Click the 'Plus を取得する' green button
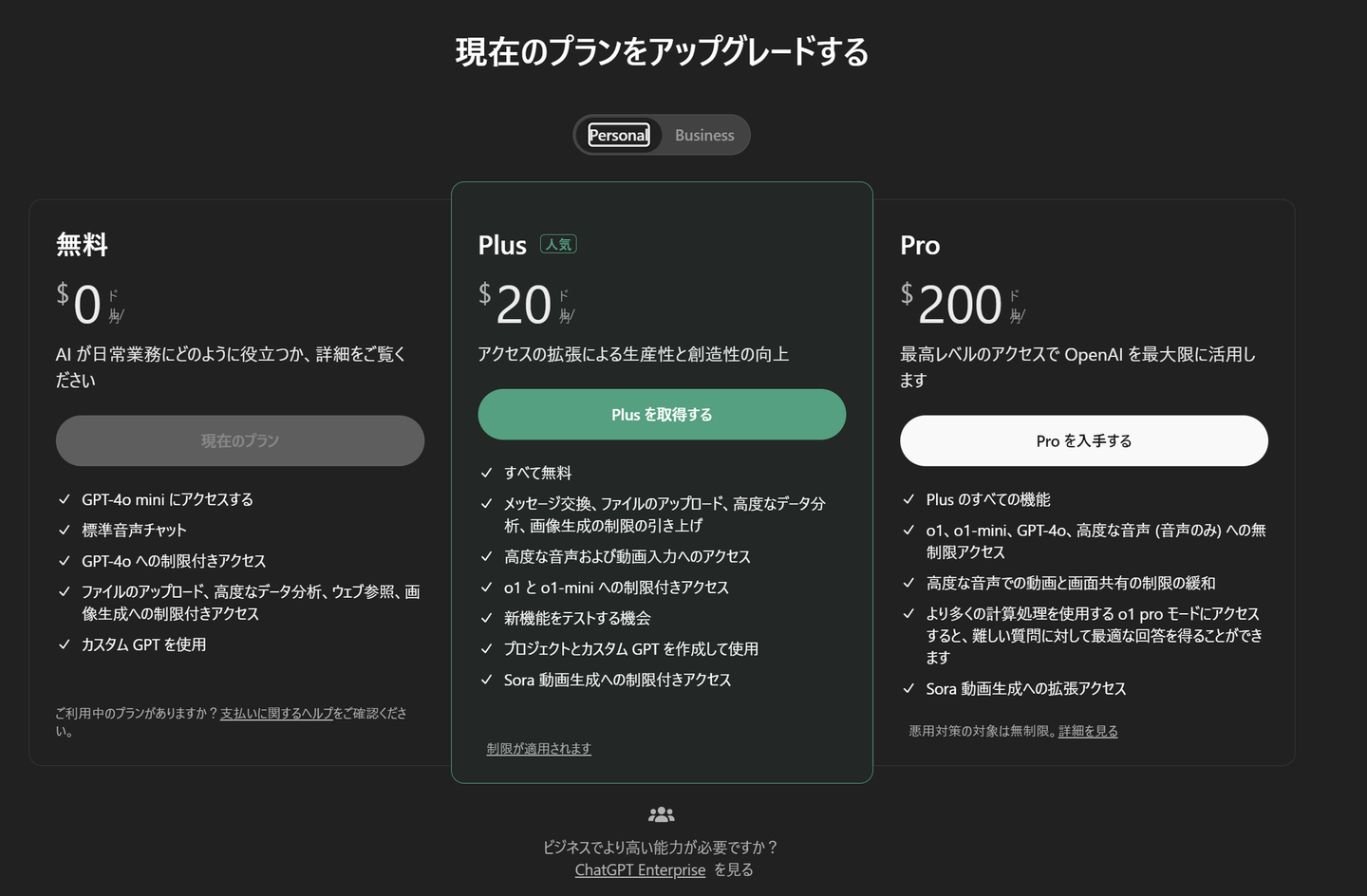Screen dimensions: 1367x896 point(662,415)
